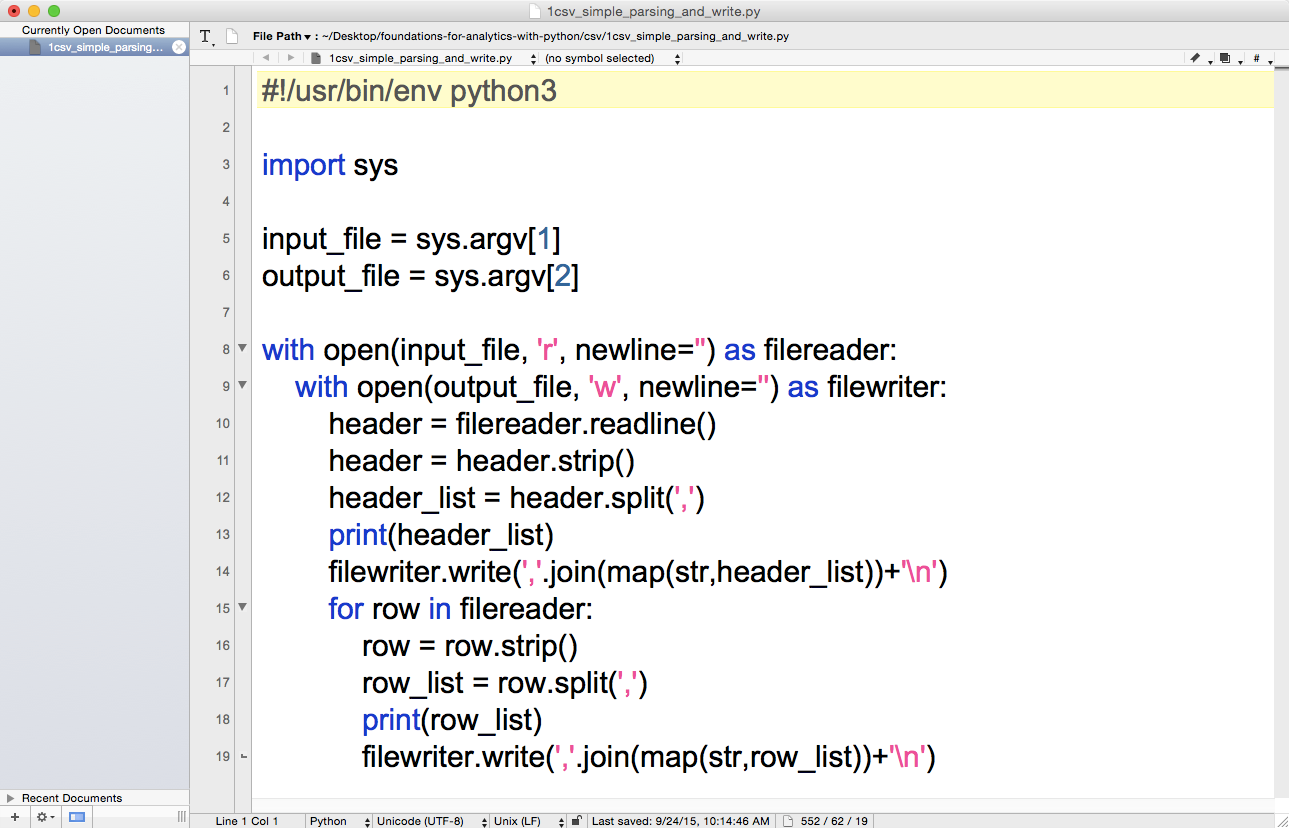Screen dimensions: 1289x828
Task: Select the "T" text settings icon near File Path
Action: (206, 35)
